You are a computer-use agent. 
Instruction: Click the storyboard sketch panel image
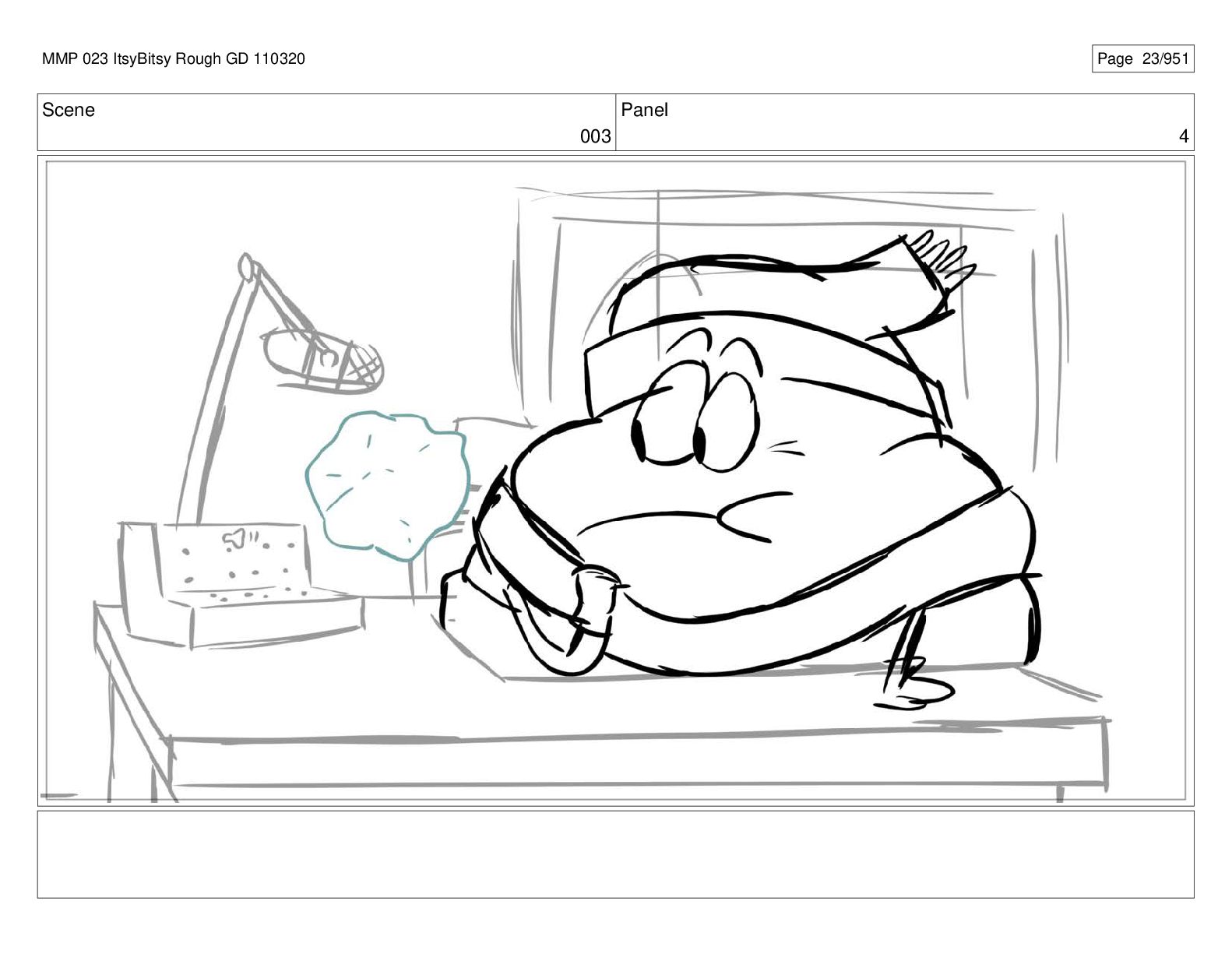pyautogui.click(x=615, y=481)
